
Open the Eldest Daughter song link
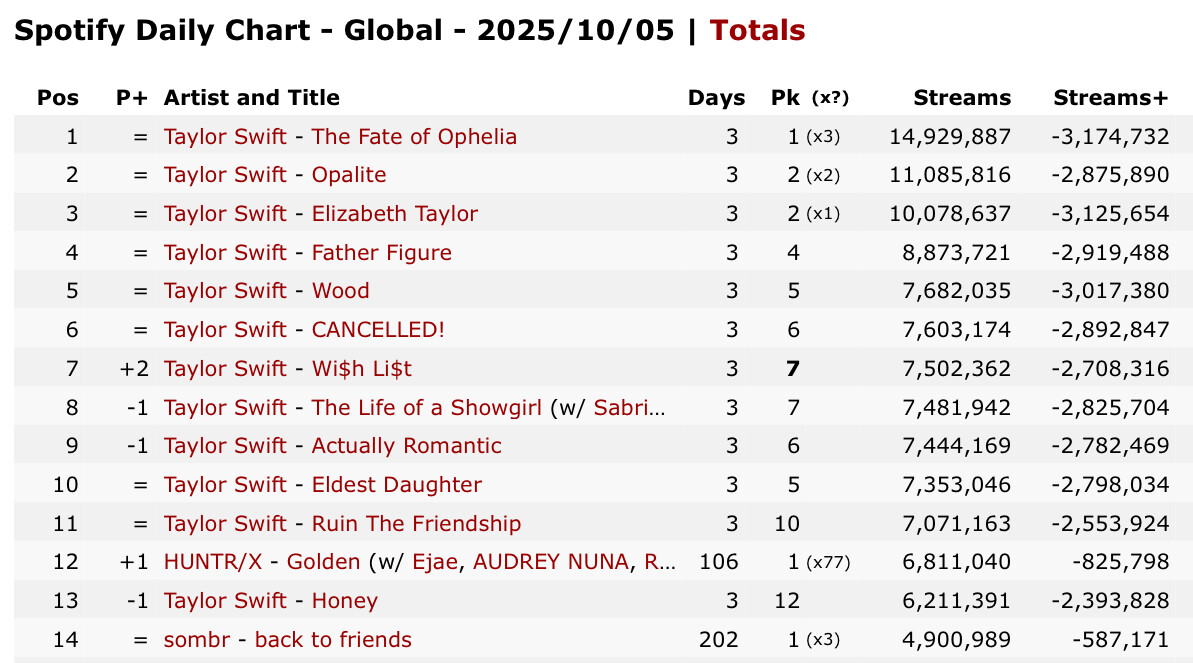(x=396, y=485)
